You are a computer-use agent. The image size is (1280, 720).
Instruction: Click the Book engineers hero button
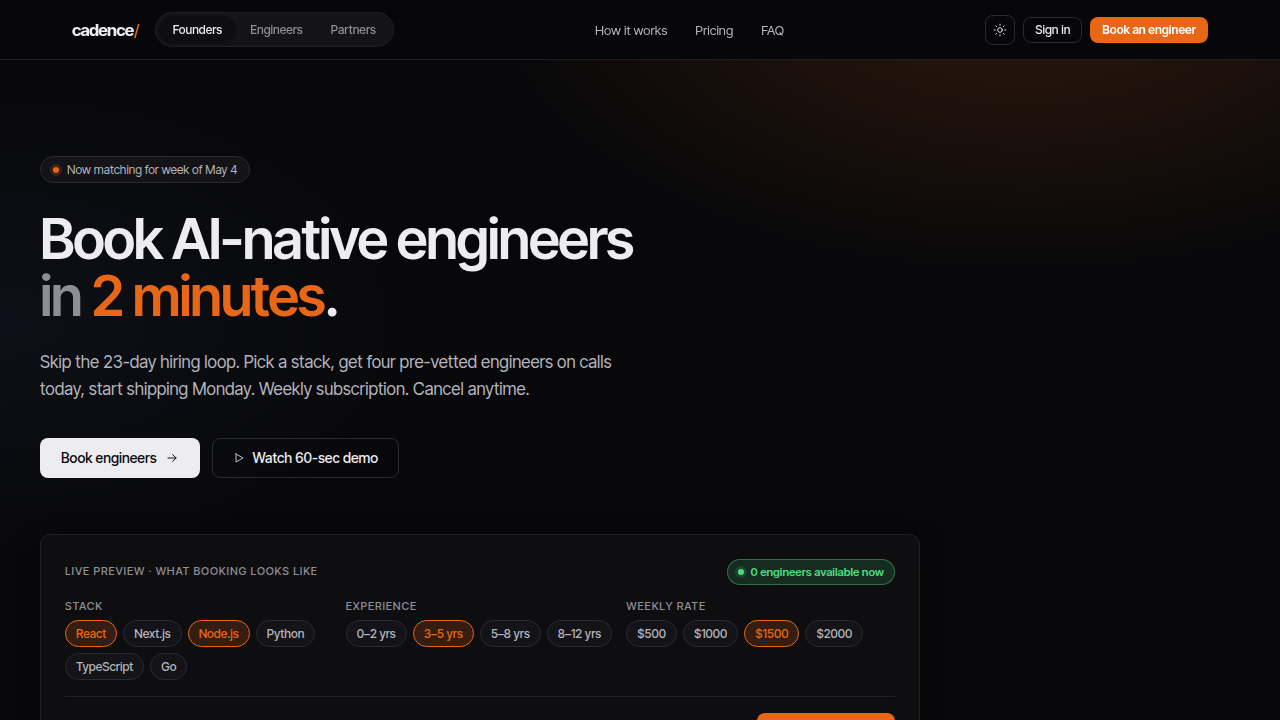point(120,458)
